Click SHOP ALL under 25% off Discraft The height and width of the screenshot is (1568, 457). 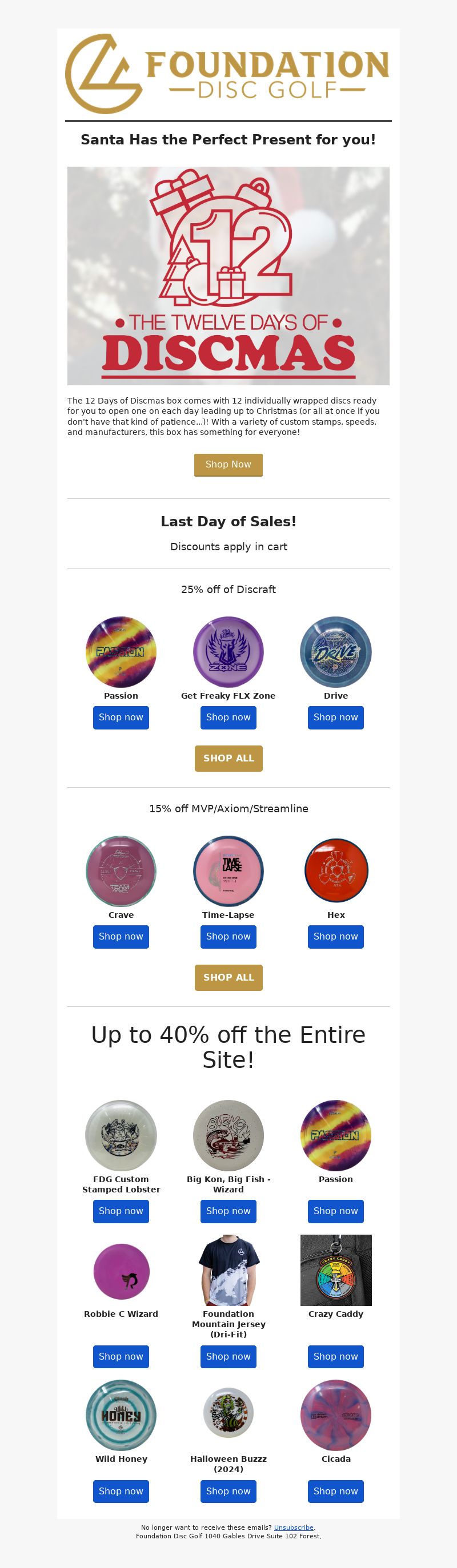point(228,758)
